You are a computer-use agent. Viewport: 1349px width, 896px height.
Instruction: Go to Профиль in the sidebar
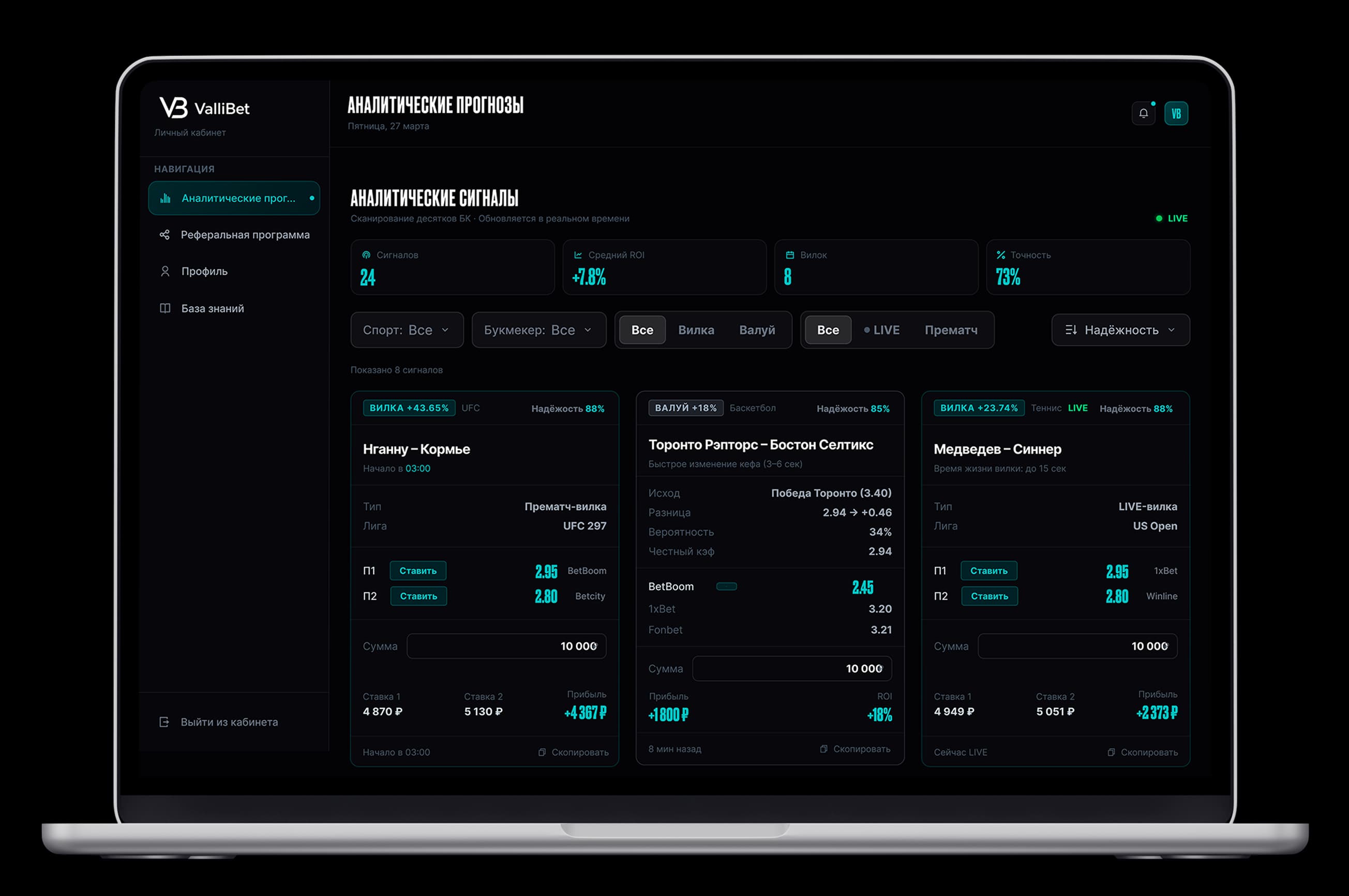coord(234,272)
